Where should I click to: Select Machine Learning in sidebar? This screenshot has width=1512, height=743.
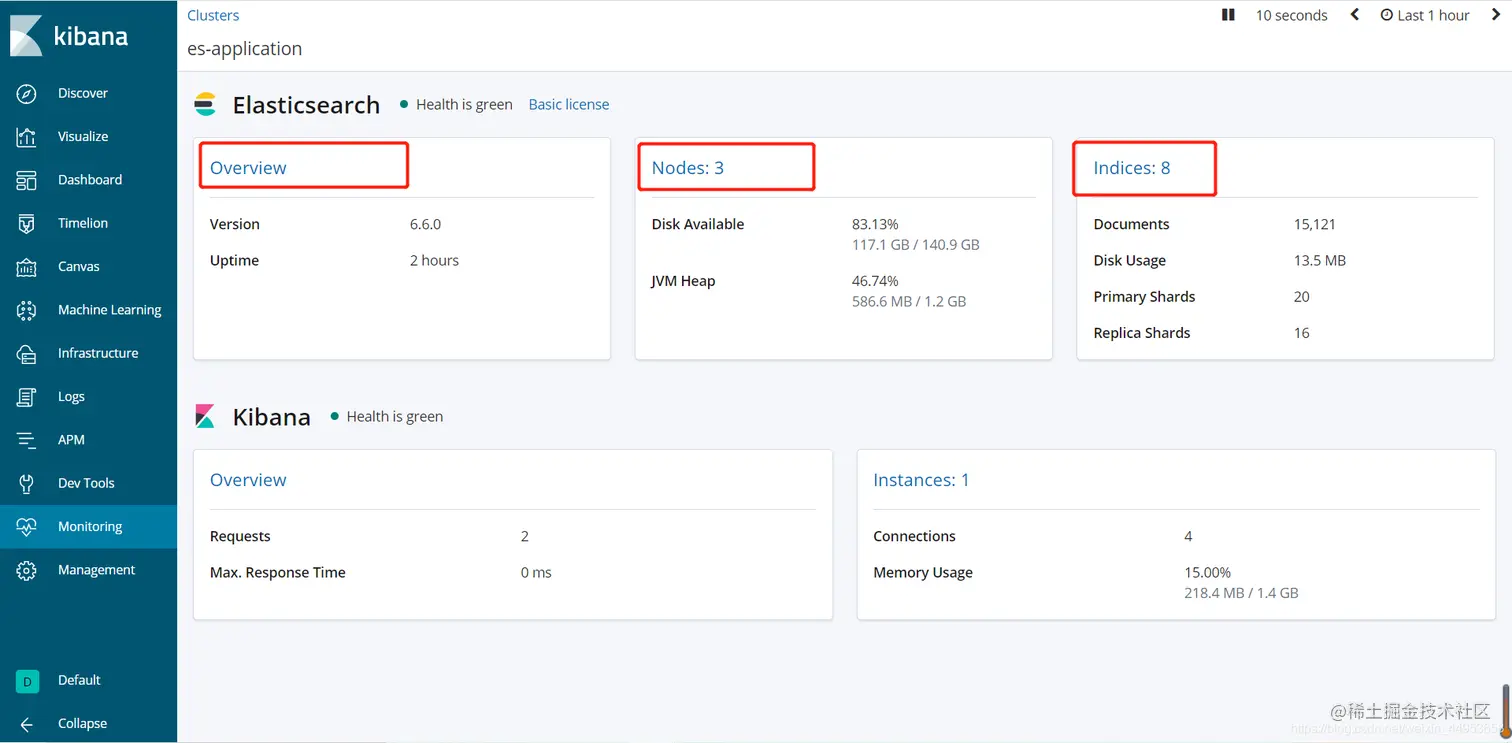point(110,310)
